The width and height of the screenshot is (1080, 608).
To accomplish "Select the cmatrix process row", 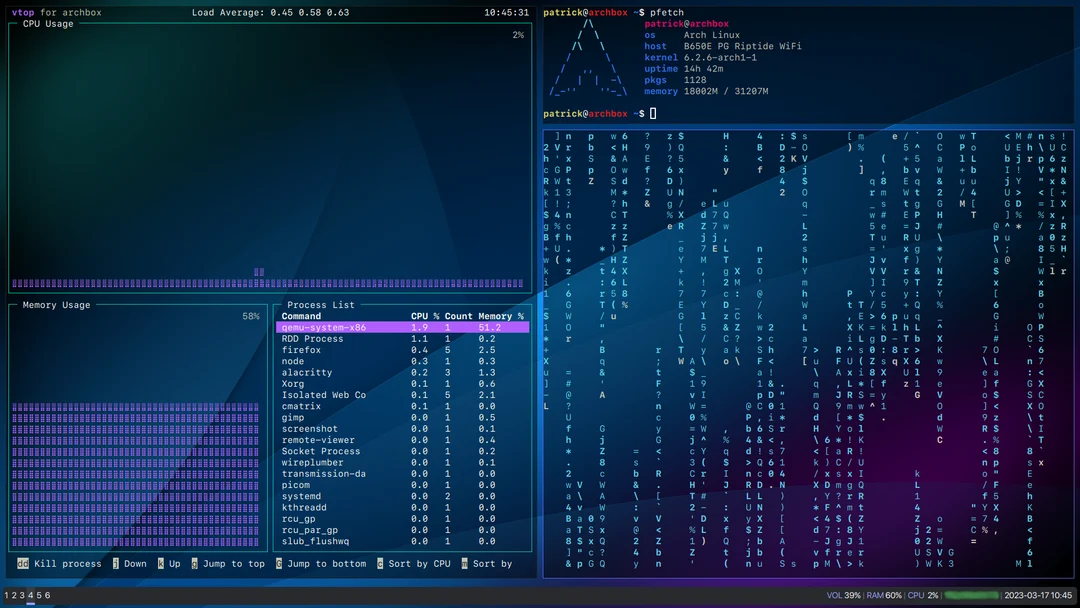I will [302, 407].
